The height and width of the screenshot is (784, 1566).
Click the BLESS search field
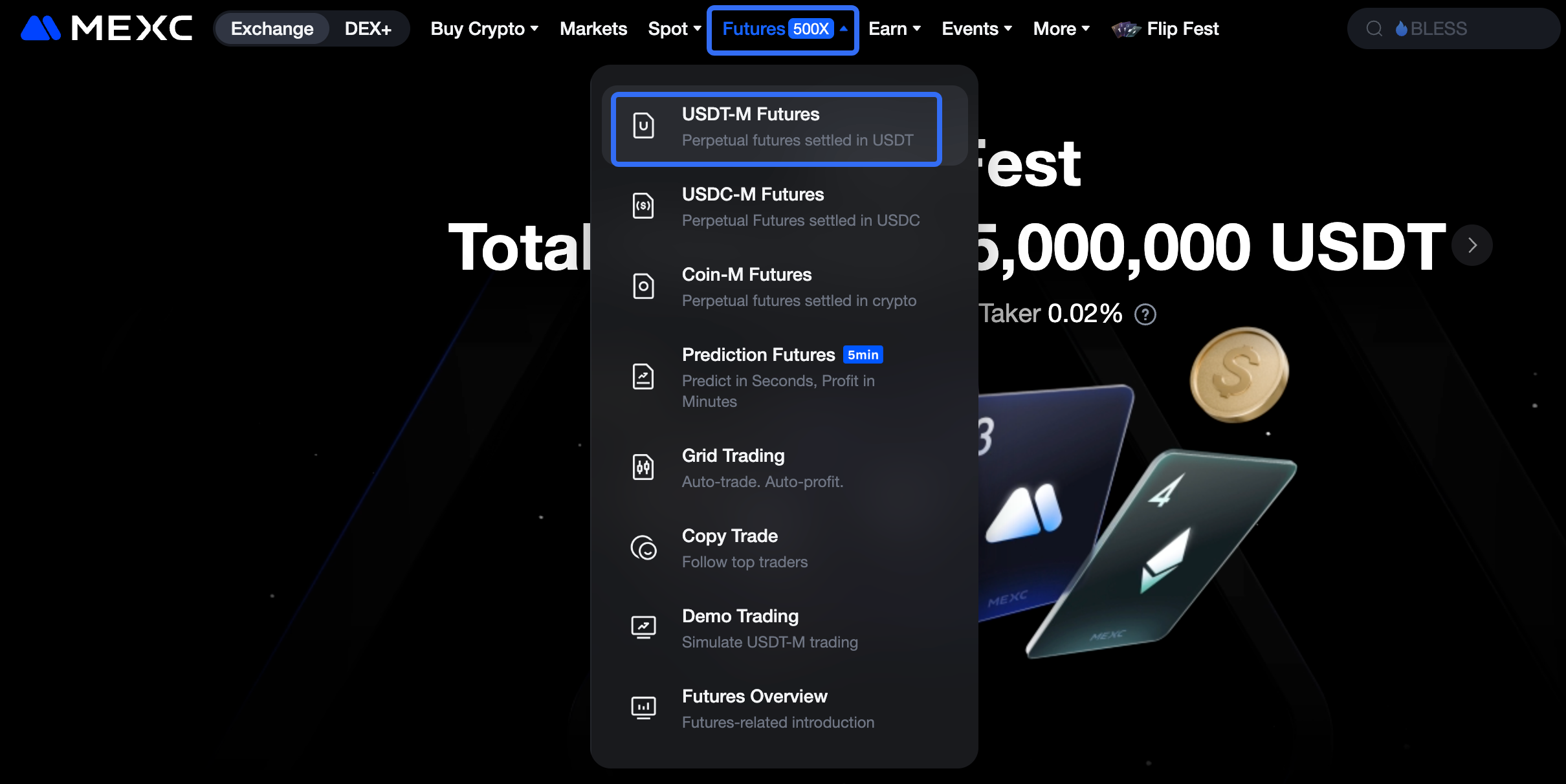tap(1453, 28)
